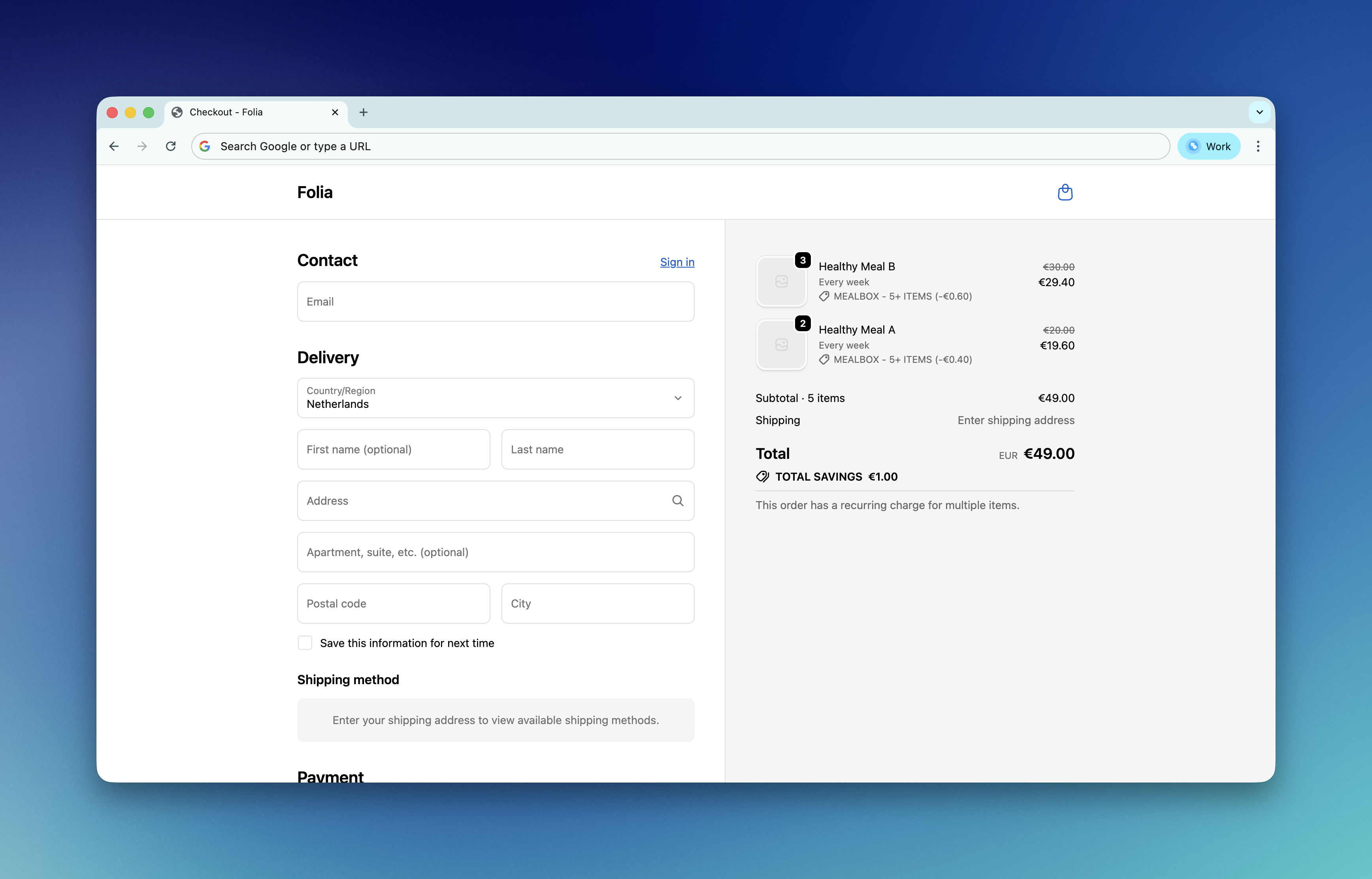Open the browser's three-dot menu
This screenshot has width=1372, height=879.
pos(1258,146)
